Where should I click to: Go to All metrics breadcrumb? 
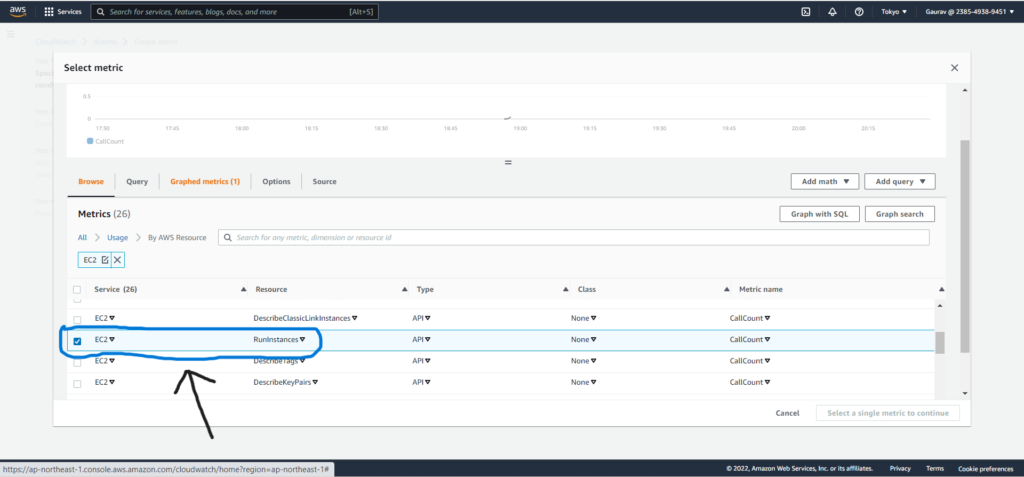click(x=82, y=238)
